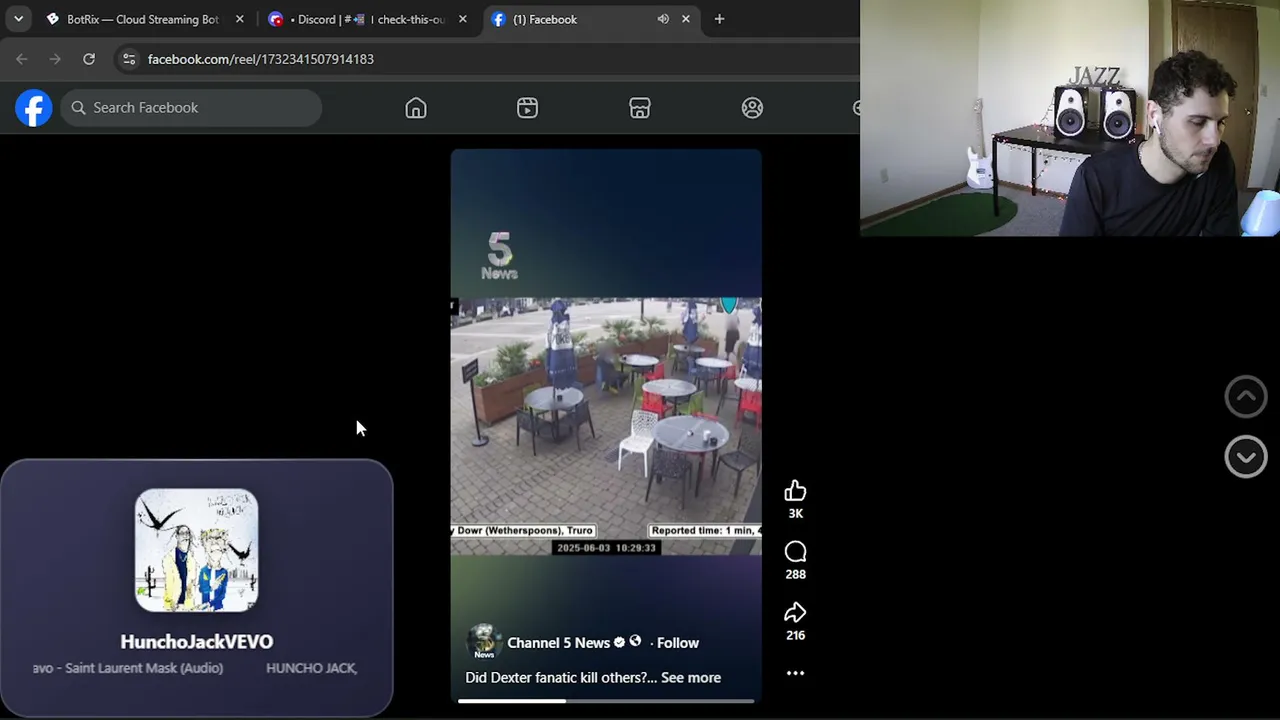Skip to the next reel
1280x720 pixels.
point(1246,457)
